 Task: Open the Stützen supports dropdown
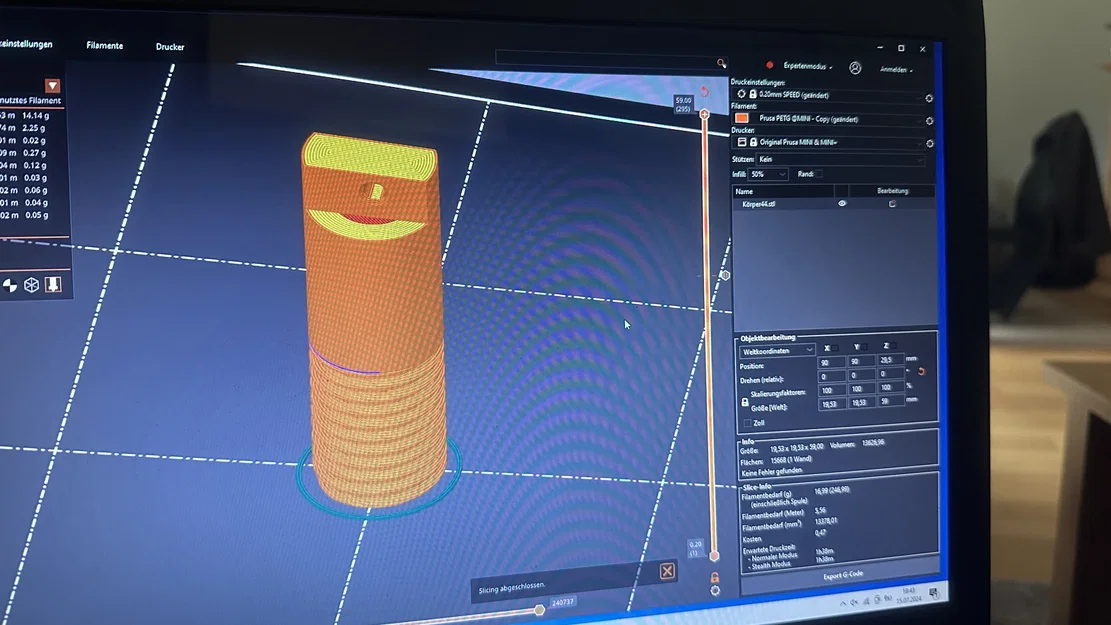(840, 160)
